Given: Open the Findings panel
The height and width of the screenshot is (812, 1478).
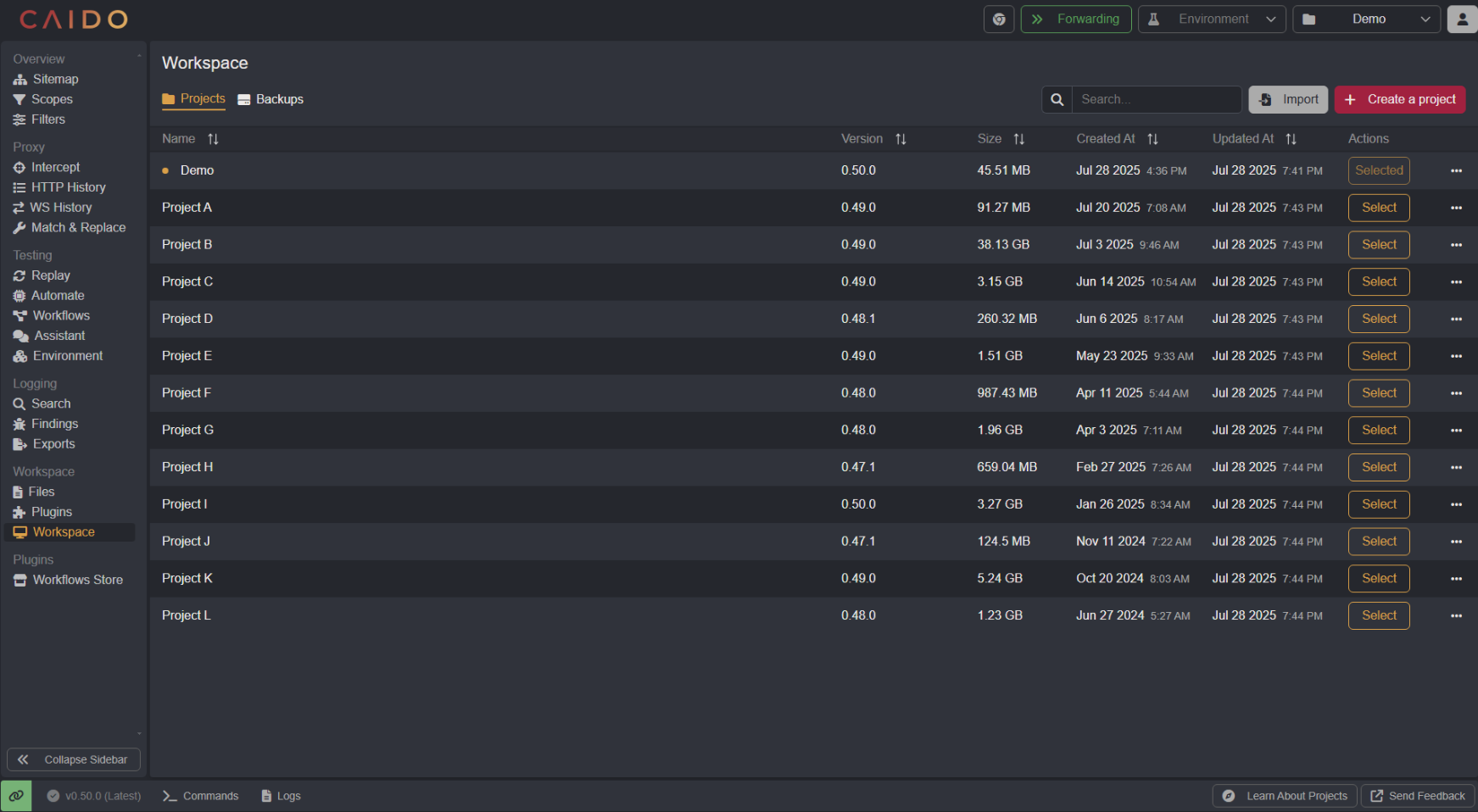Looking at the screenshot, I should 54,424.
